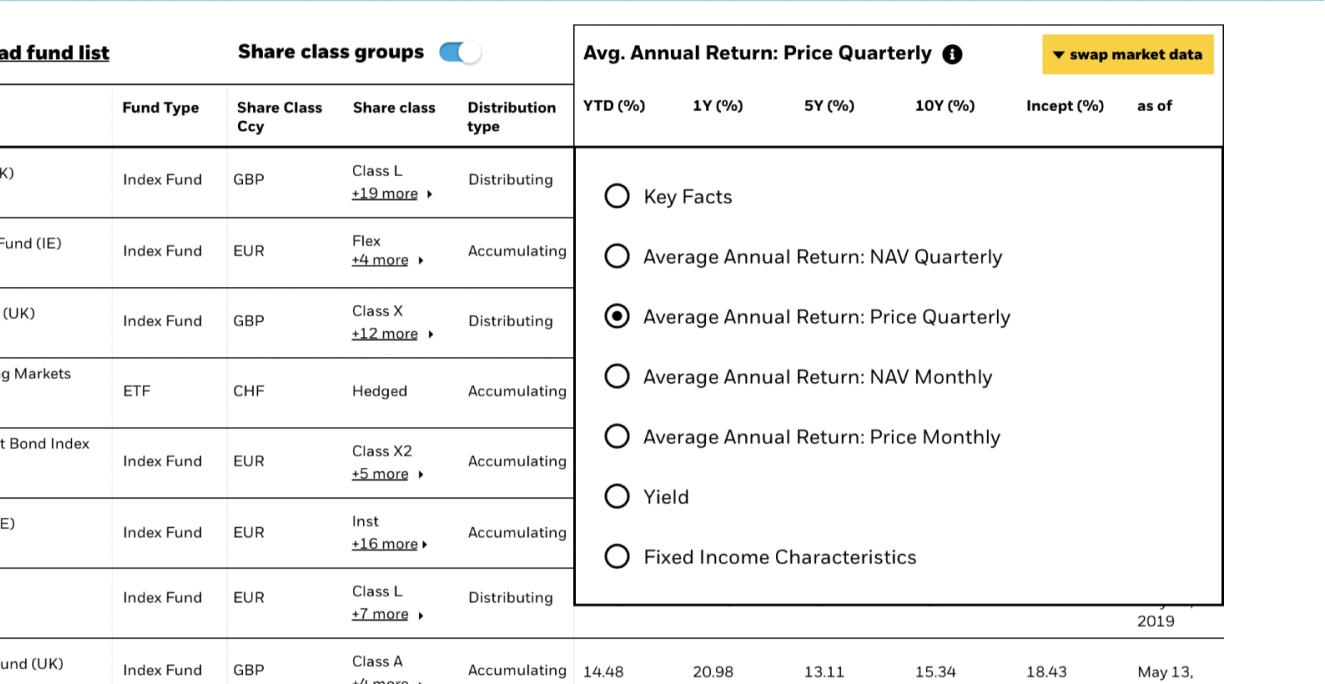This screenshot has width=1325, height=684.
Task: Choose the Yield radio option
Action: (x=617, y=497)
